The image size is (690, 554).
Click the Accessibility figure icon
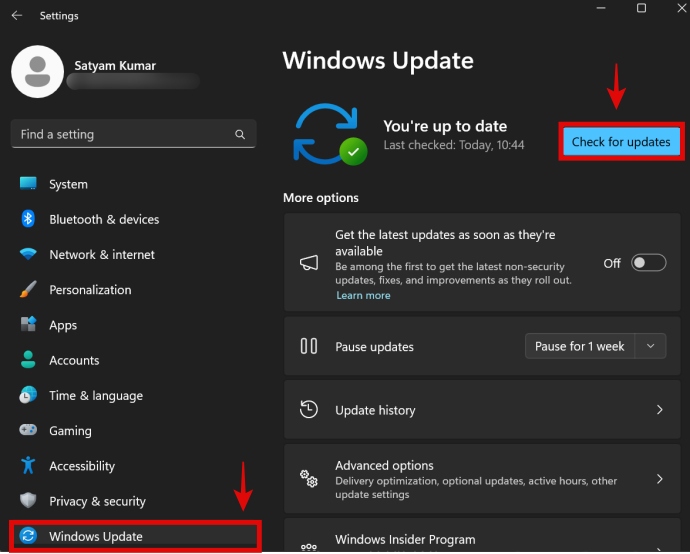pos(28,465)
